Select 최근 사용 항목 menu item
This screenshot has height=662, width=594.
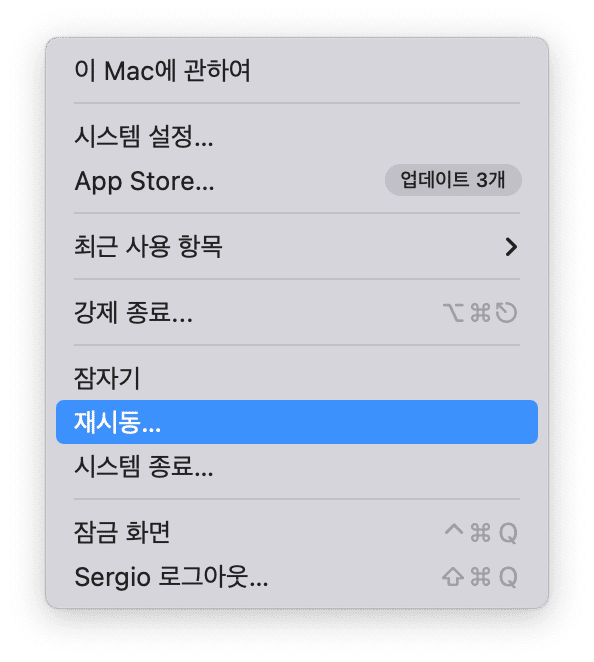click(x=297, y=247)
